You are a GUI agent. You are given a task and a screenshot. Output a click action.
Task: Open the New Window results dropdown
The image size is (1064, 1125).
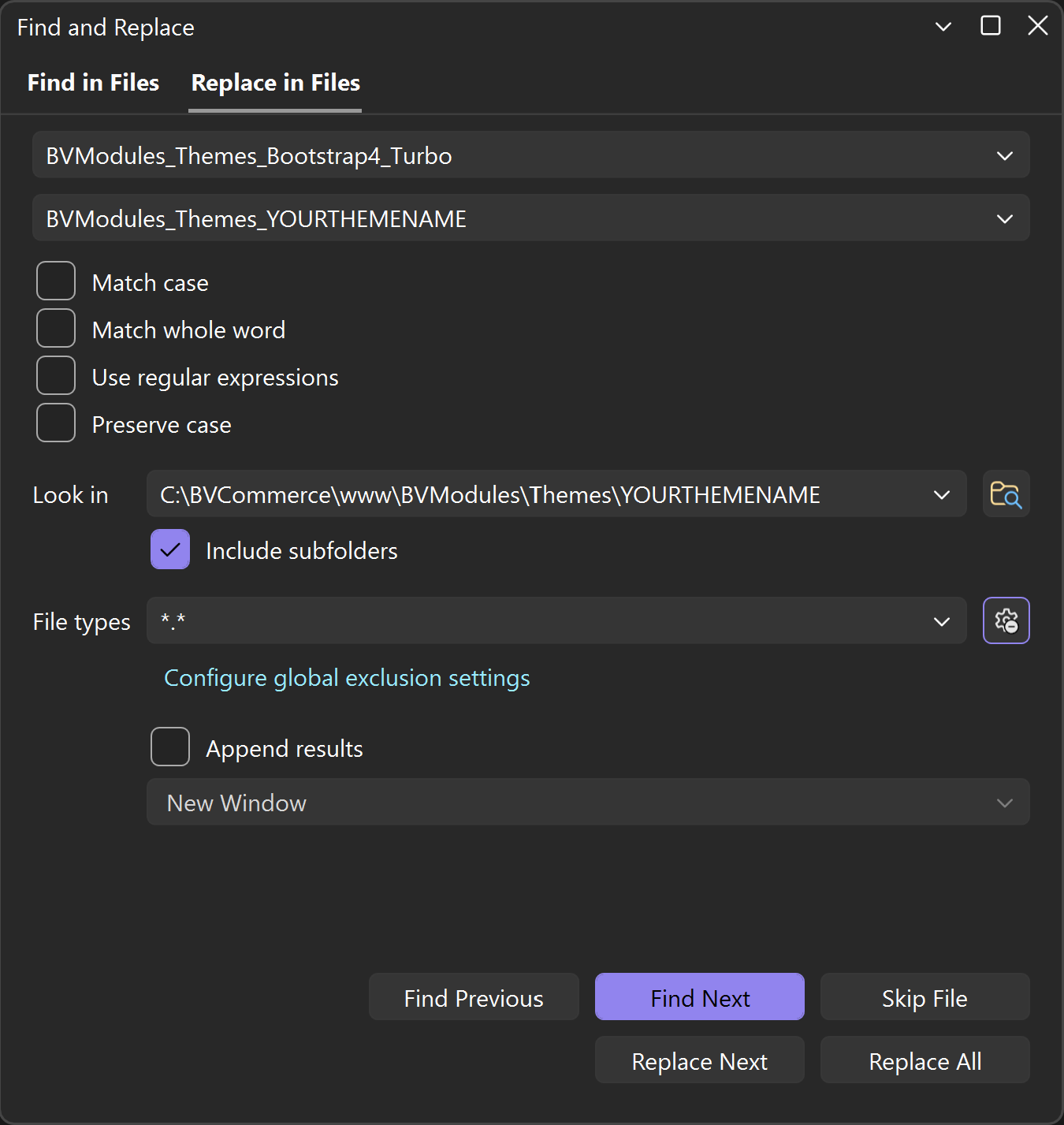588,803
